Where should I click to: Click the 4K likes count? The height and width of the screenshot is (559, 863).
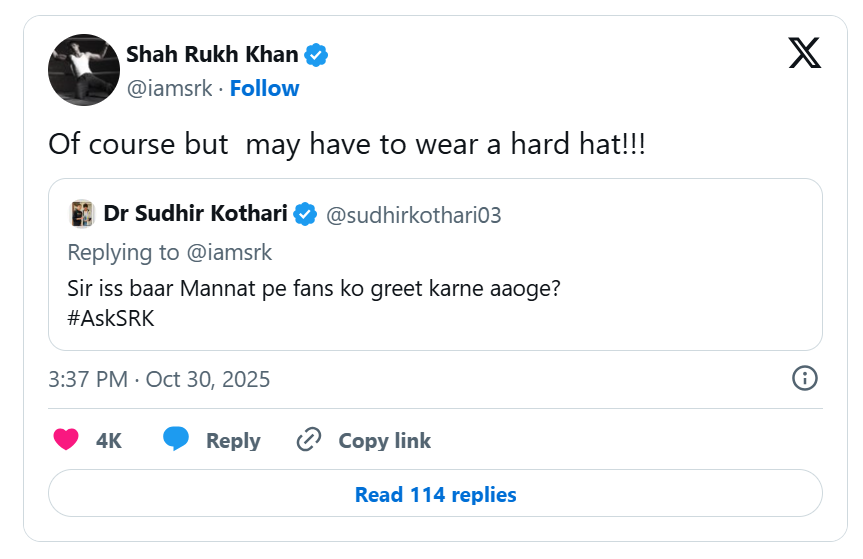coord(109,440)
